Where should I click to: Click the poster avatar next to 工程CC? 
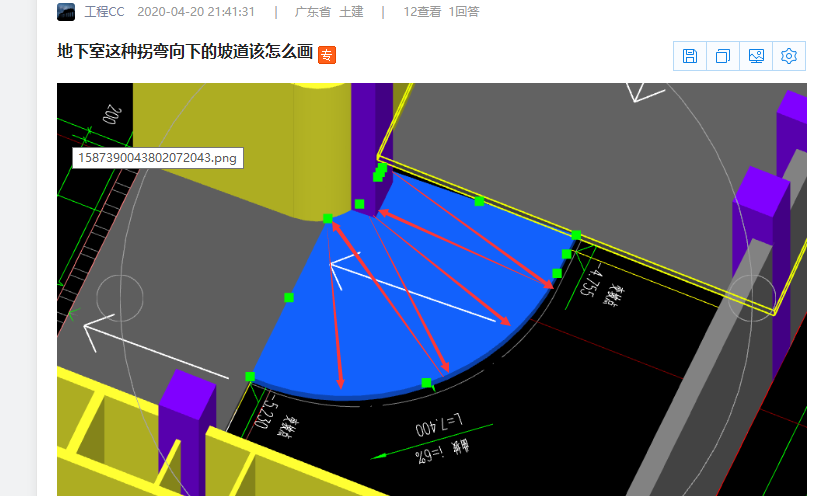point(66,12)
